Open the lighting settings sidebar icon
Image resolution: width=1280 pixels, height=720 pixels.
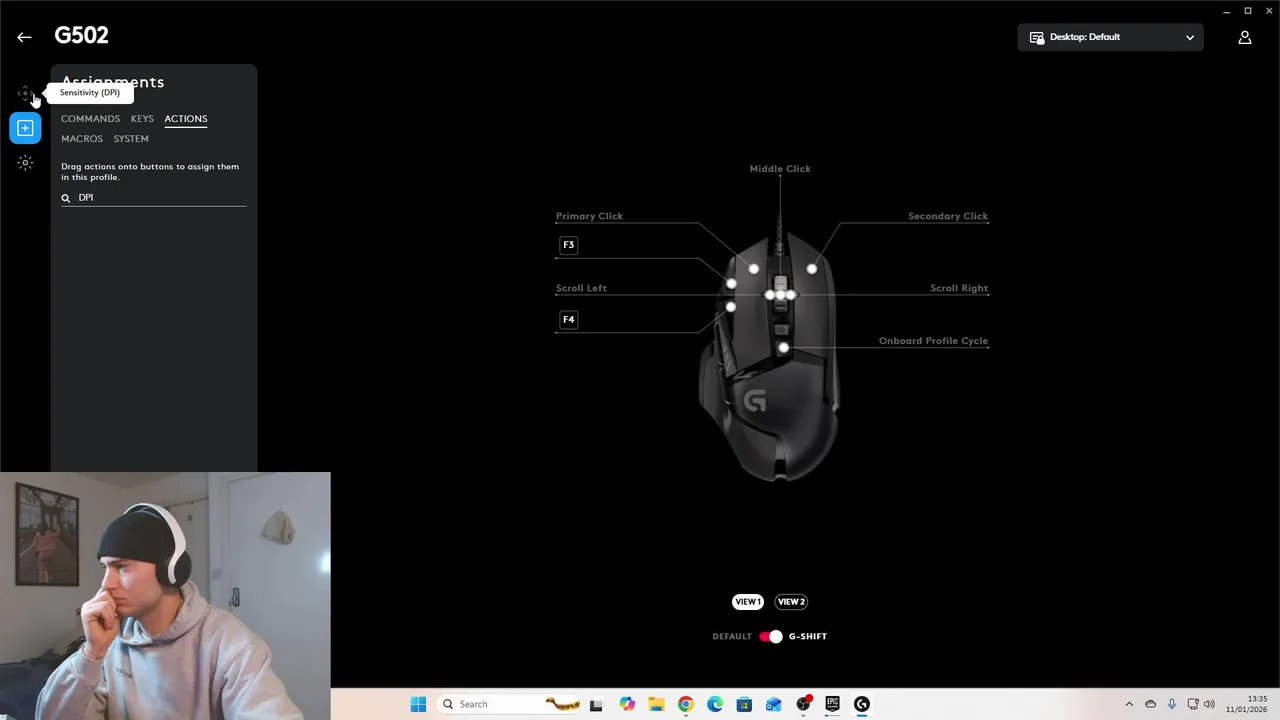pos(25,162)
